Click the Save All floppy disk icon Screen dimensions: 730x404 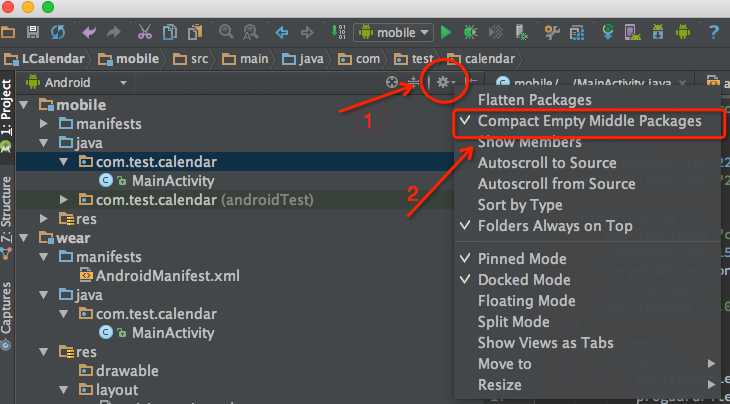coord(33,32)
